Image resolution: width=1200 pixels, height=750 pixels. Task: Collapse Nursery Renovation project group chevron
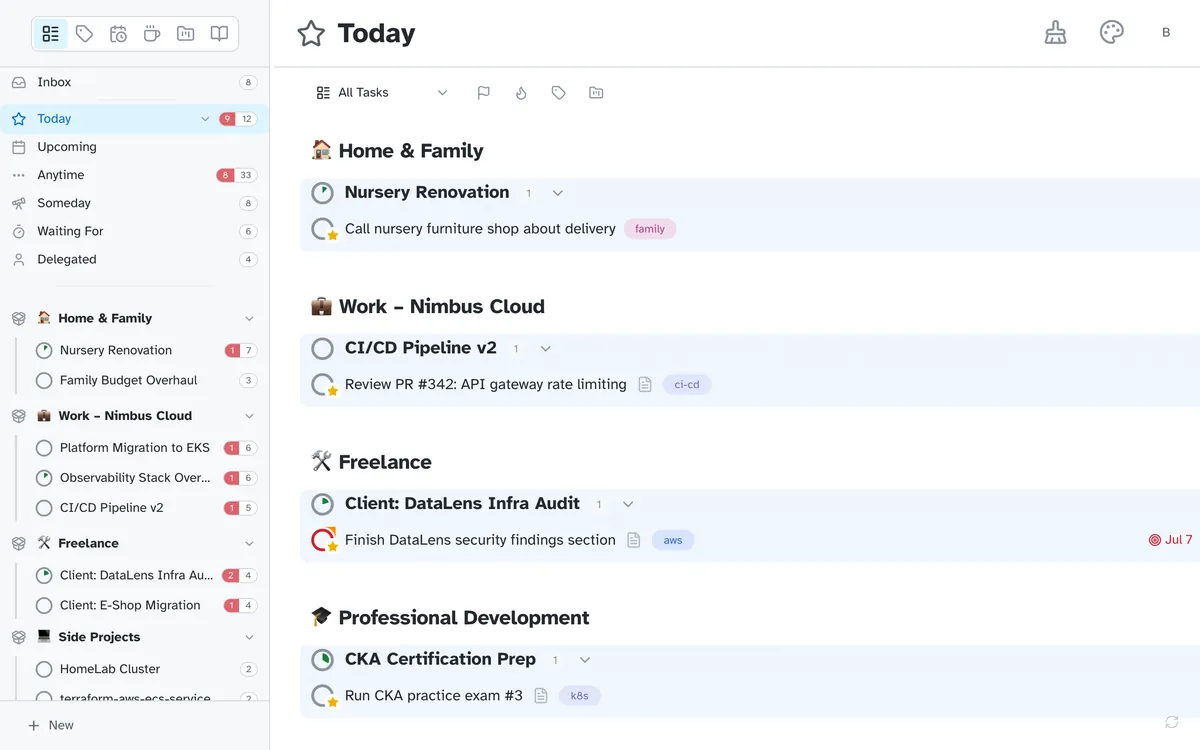pyautogui.click(x=558, y=193)
